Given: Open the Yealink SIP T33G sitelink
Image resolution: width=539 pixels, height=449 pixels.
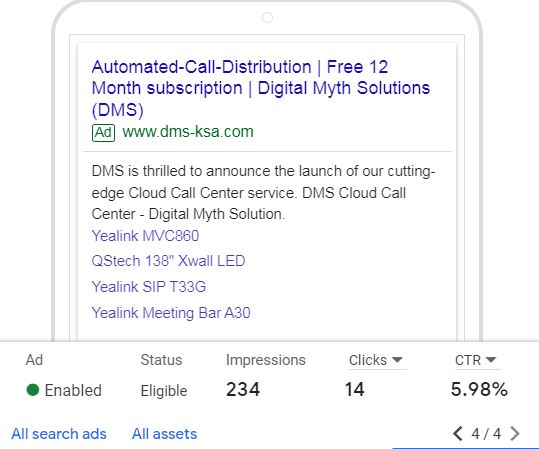Looking at the screenshot, I should click(148, 287).
